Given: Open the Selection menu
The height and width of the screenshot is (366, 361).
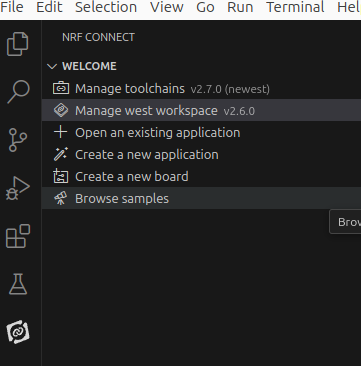Looking at the screenshot, I should 106,7.
